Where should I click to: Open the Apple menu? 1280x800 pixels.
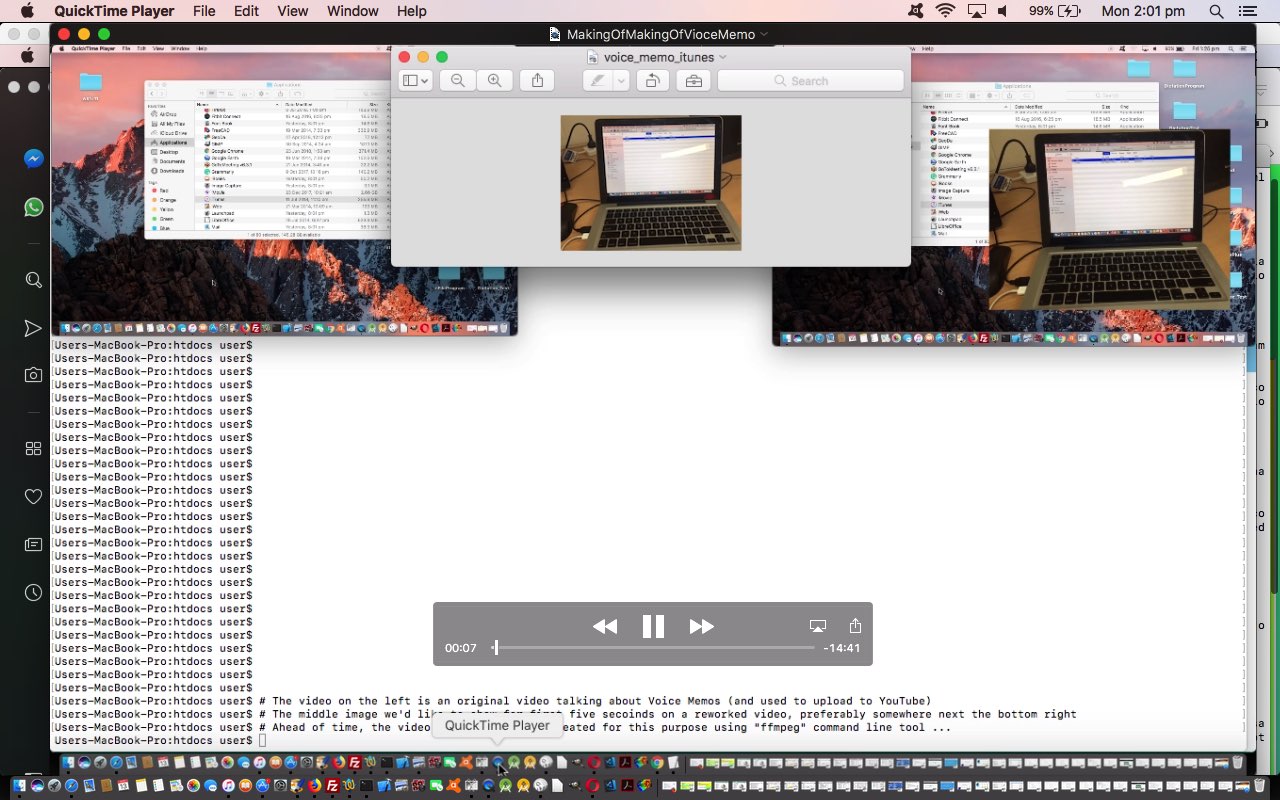27,11
